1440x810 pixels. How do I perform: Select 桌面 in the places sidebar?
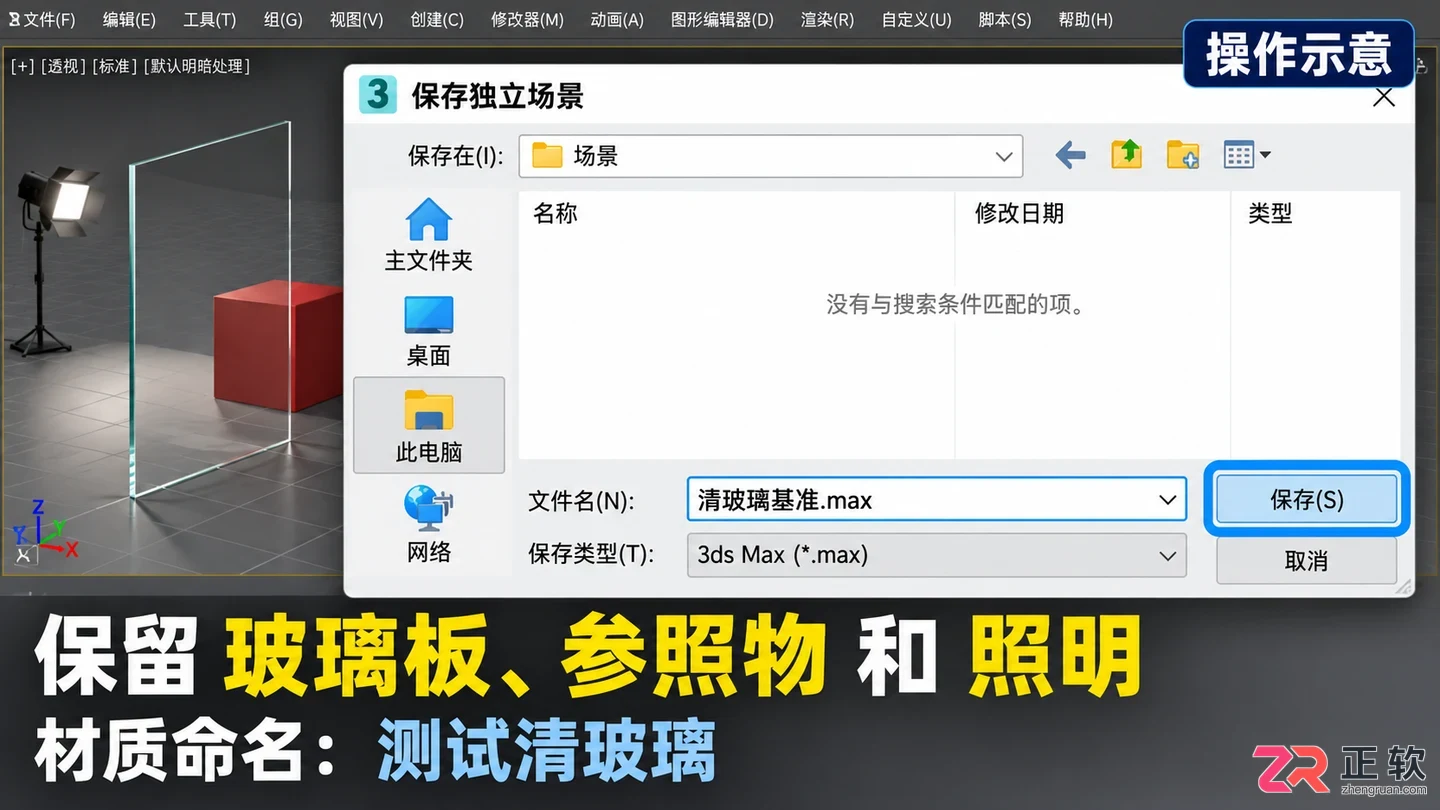[x=429, y=331]
